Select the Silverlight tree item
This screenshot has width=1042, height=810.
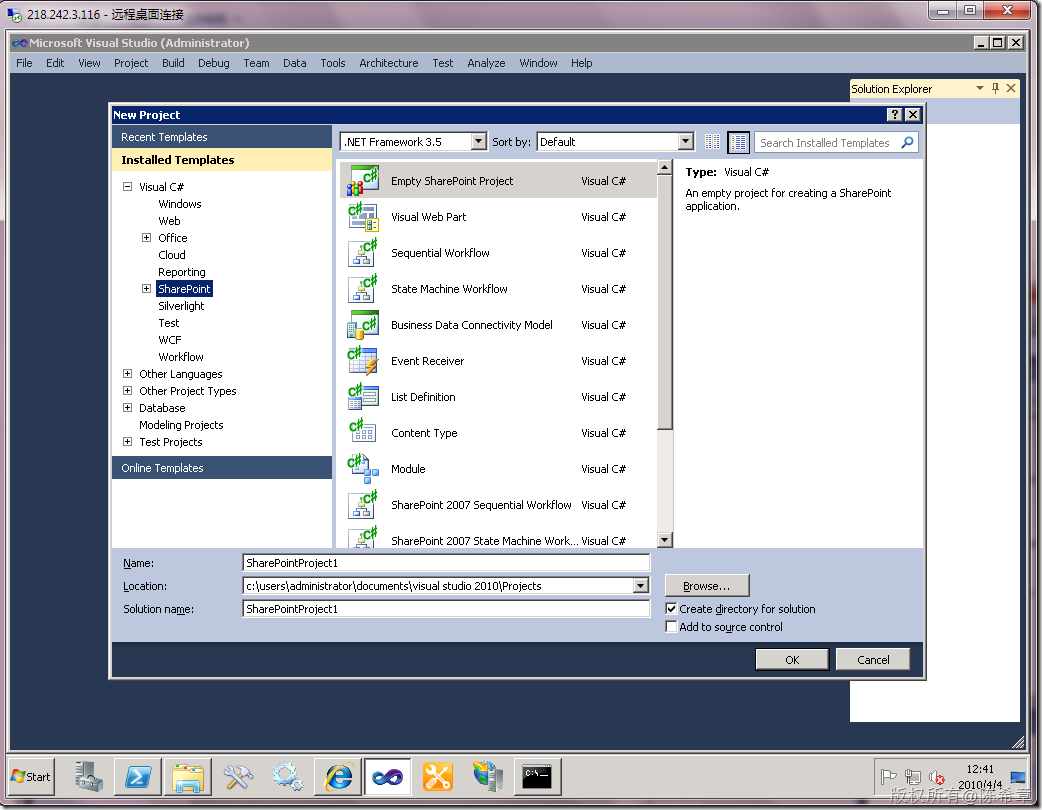point(181,306)
